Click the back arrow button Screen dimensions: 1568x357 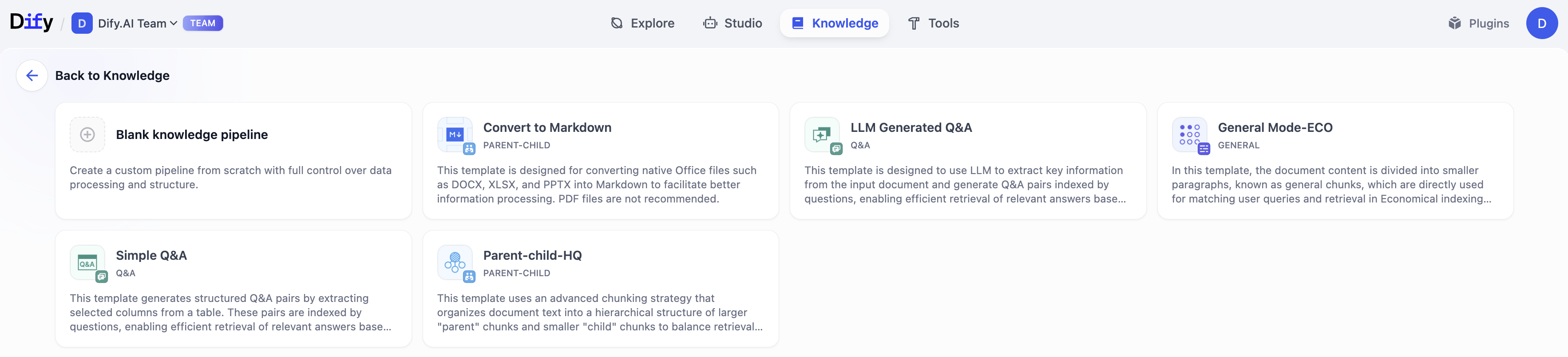[32, 75]
